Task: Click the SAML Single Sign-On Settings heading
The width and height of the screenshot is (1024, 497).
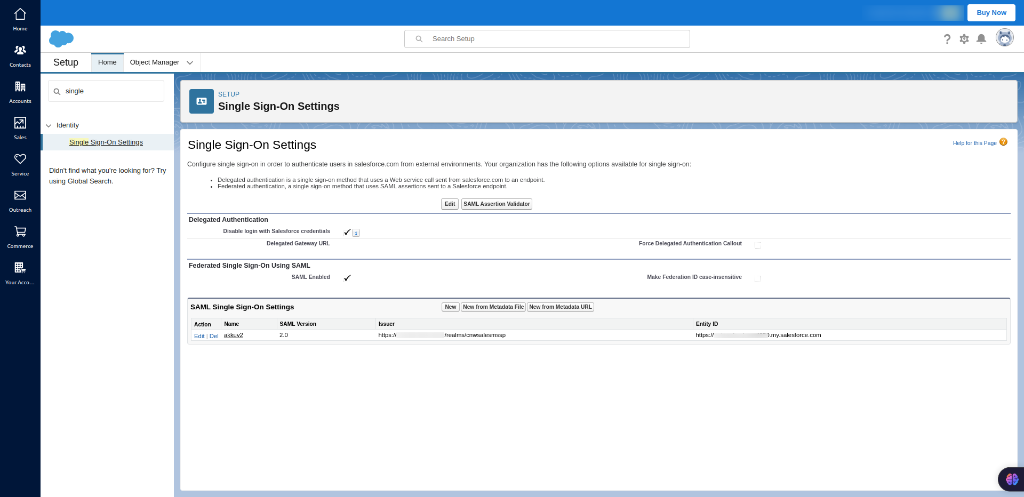Action: click(x=242, y=306)
